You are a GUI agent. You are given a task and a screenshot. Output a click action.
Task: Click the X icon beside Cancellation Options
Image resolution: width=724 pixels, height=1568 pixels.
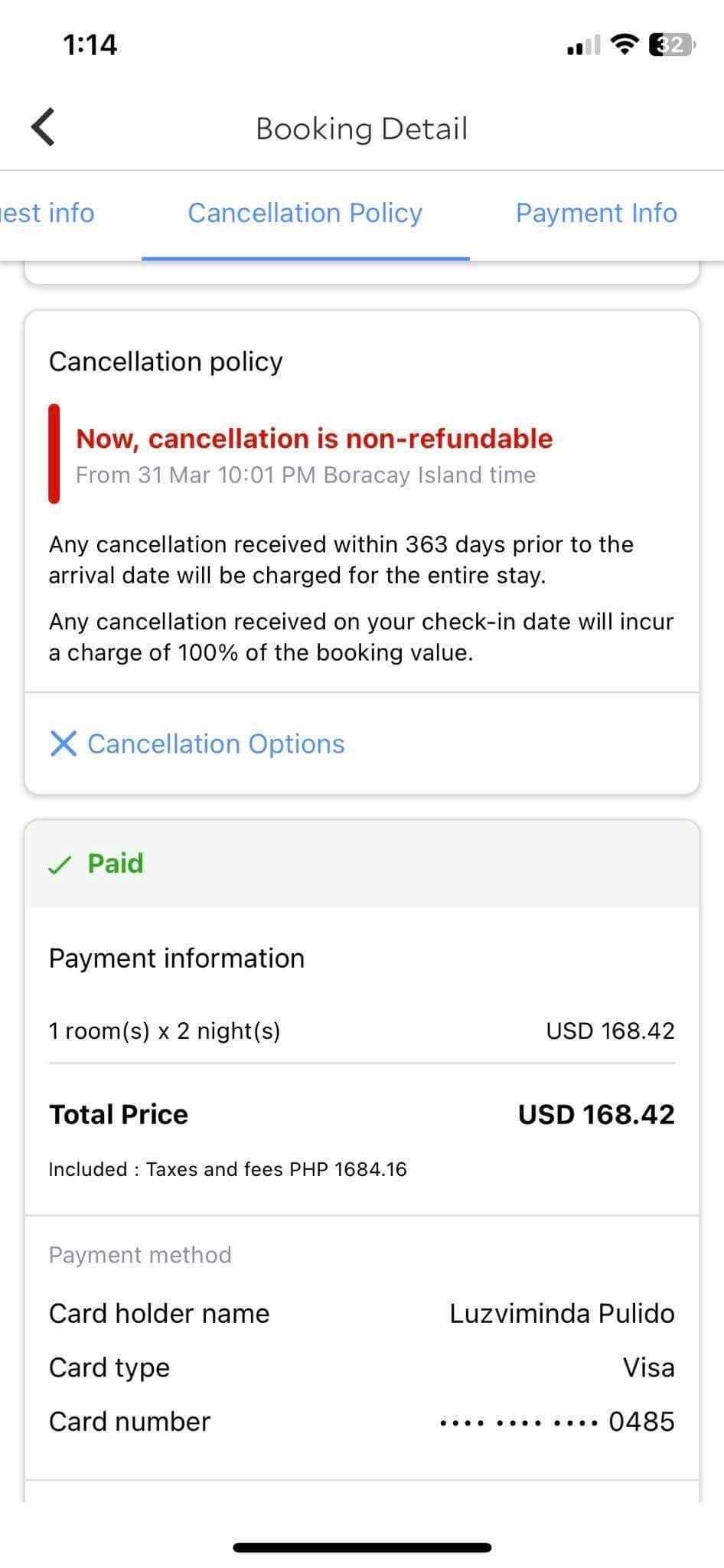point(63,743)
